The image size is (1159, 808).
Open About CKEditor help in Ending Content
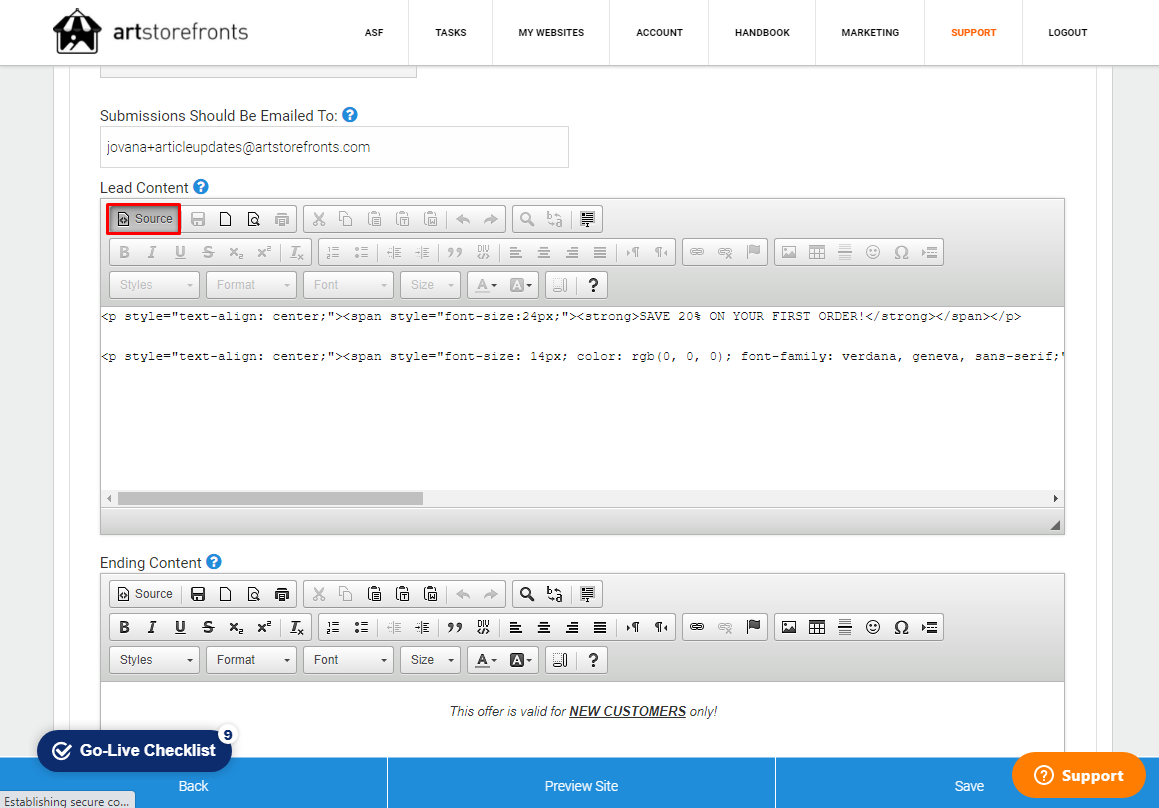tap(593, 659)
